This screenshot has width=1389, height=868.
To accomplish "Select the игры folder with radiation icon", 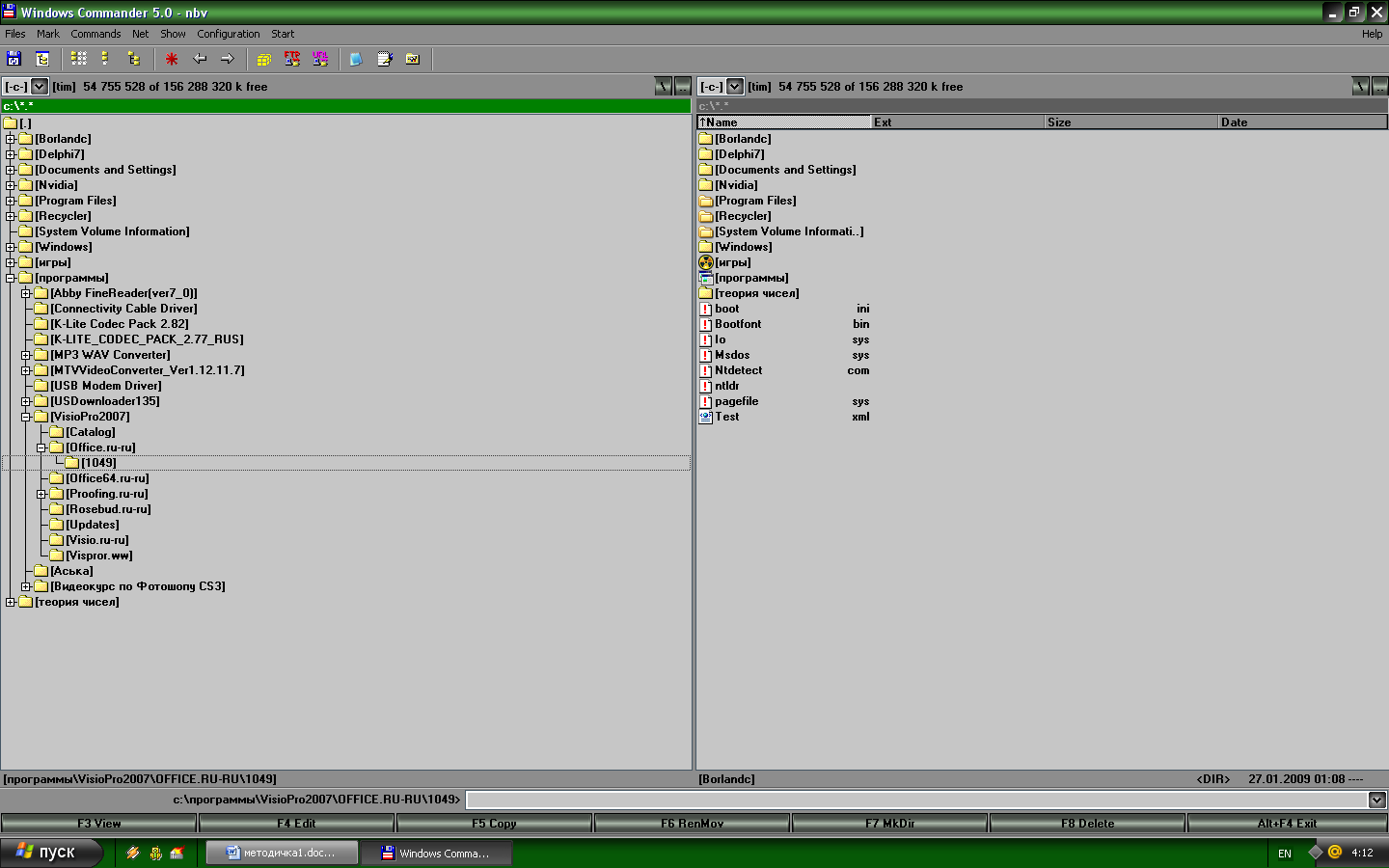I will tap(706, 262).
